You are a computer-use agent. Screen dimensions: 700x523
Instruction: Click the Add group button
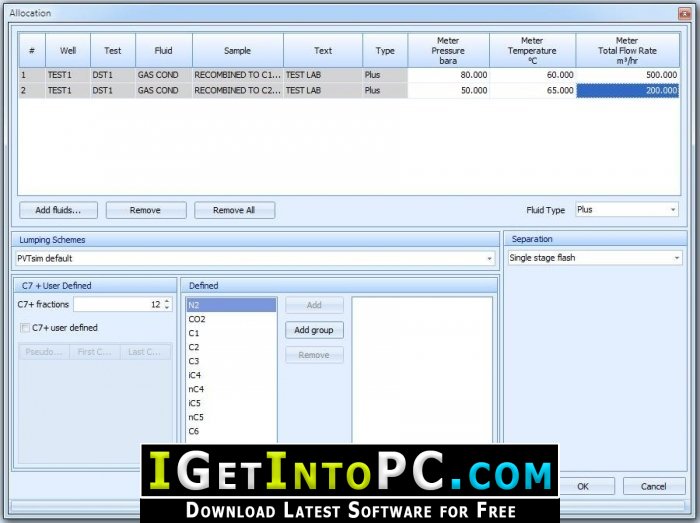coord(314,330)
